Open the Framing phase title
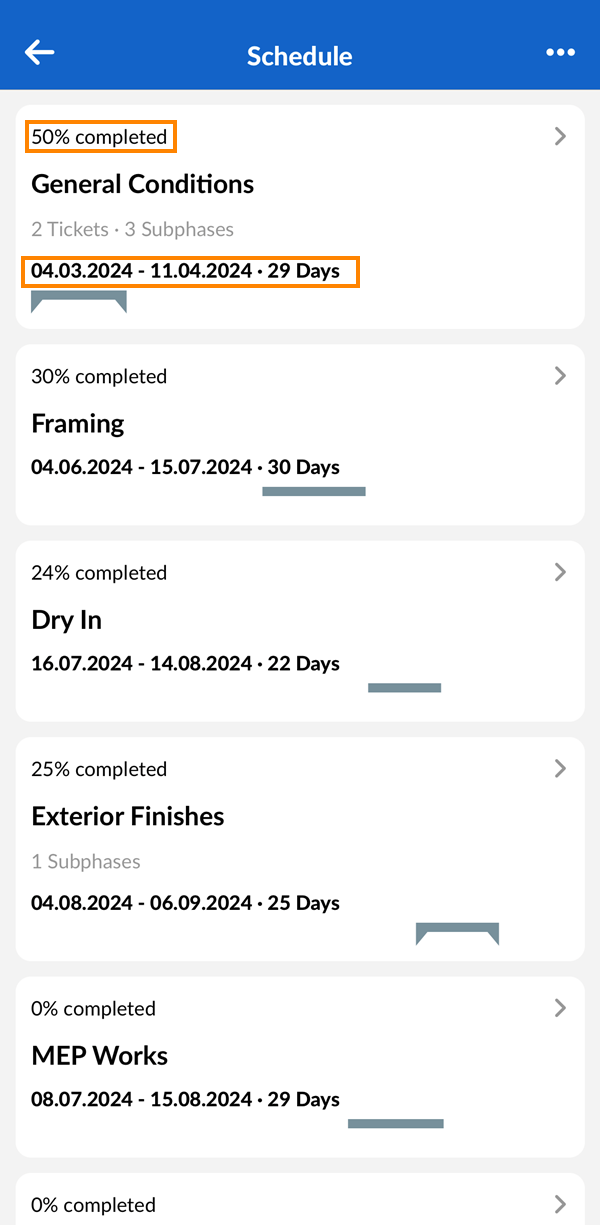Viewport: 600px width, 1225px height. (78, 423)
